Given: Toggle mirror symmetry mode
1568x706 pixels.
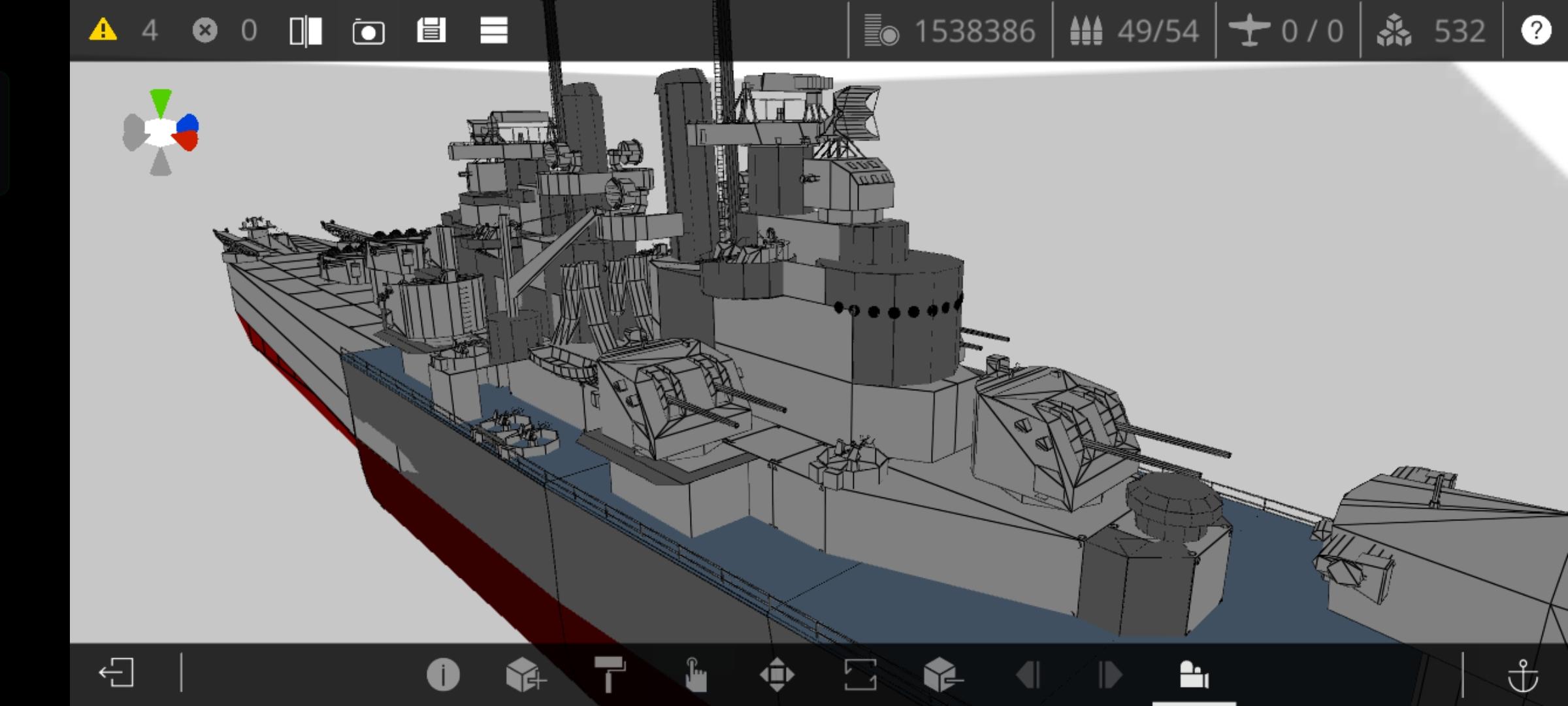Looking at the screenshot, I should click(306, 31).
